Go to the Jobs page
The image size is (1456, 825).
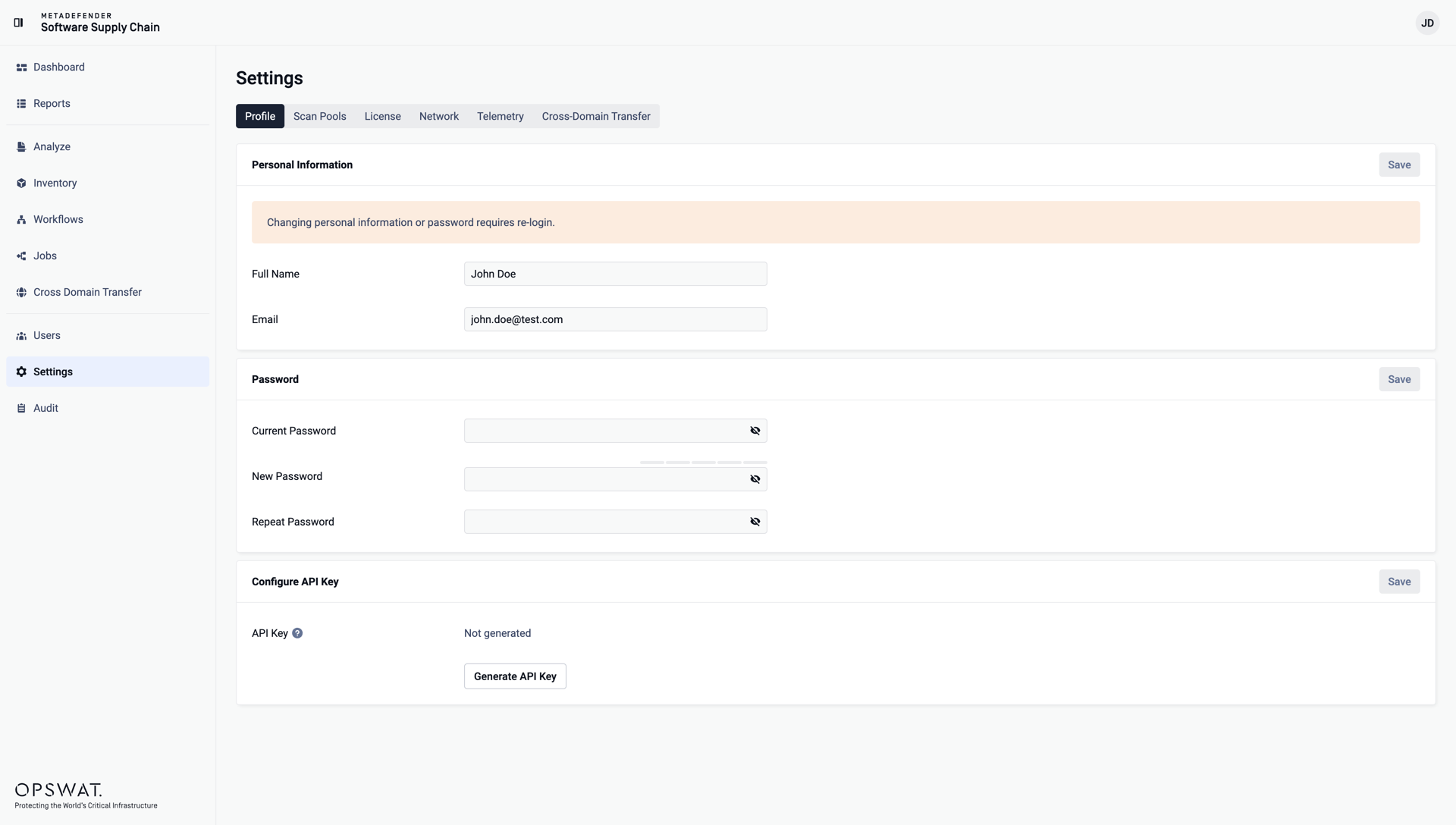point(108,256)
